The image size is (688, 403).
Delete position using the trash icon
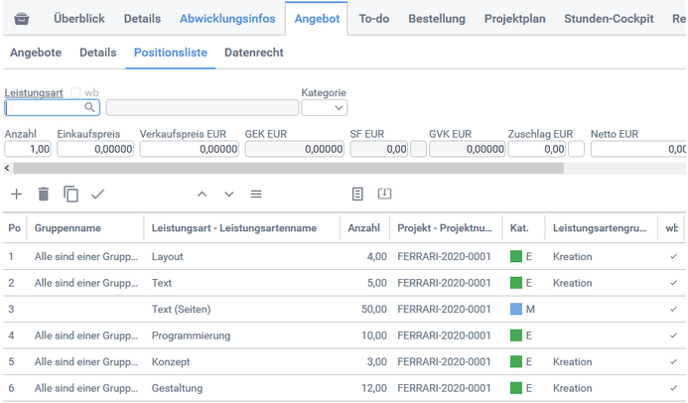[x=43, y=194]
